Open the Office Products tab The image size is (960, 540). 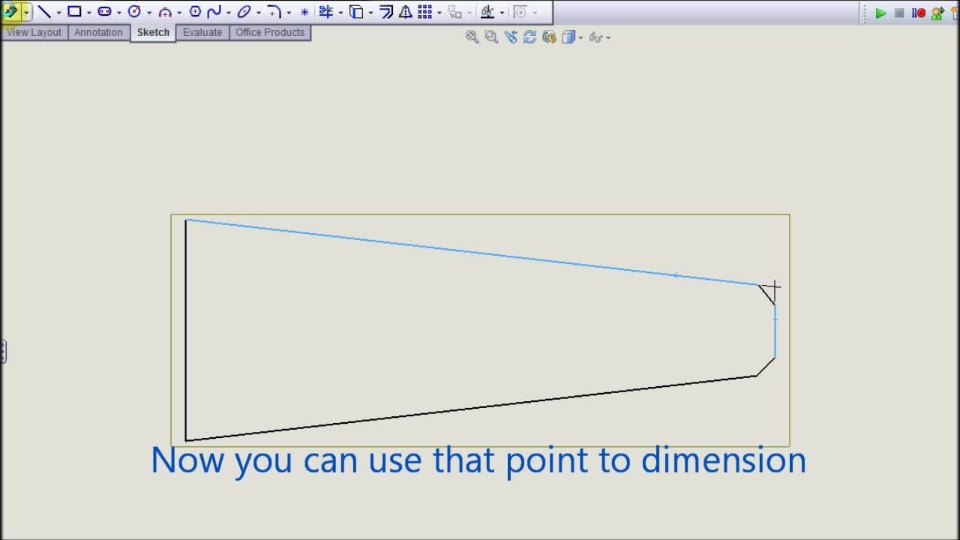click(270, 32)
